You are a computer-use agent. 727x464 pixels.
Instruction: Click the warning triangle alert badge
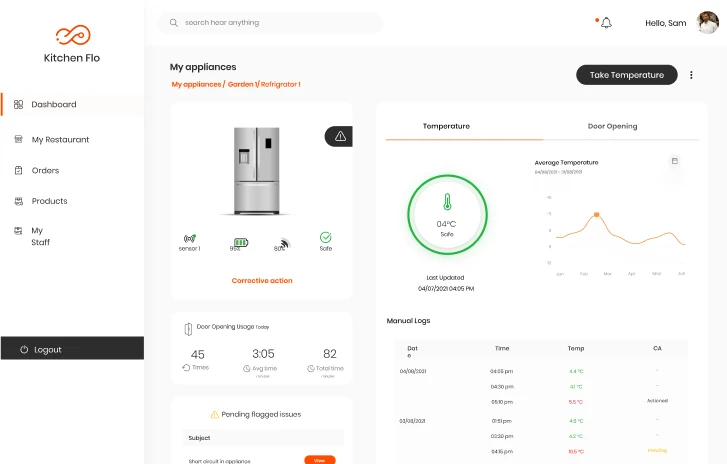pyautogui.click(x=340, y=136)
